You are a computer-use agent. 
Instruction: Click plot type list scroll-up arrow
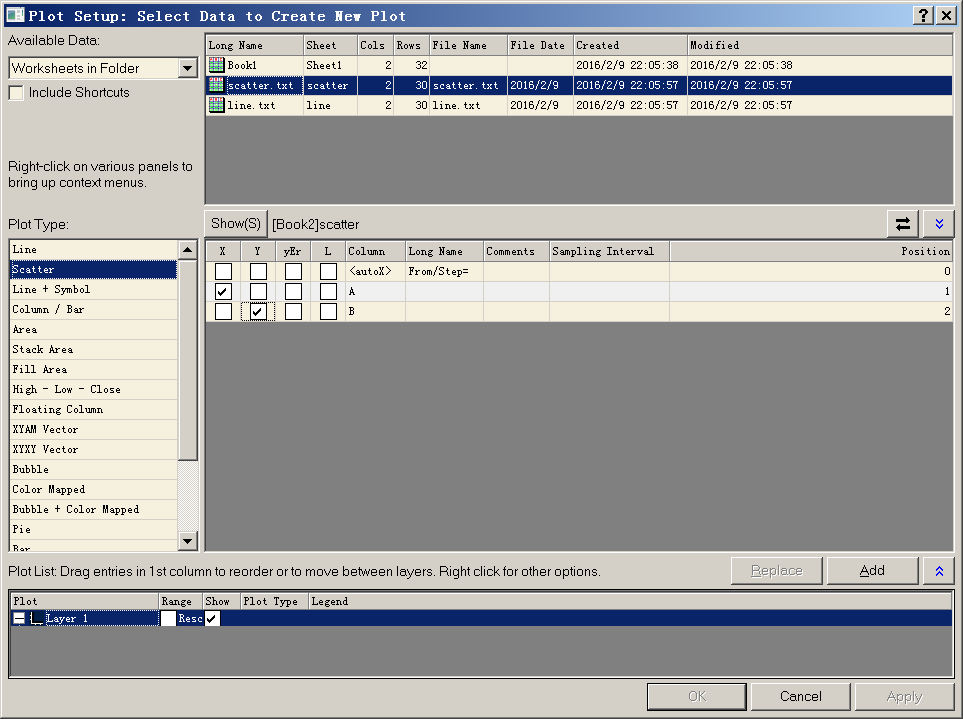[x=187, y=249]
